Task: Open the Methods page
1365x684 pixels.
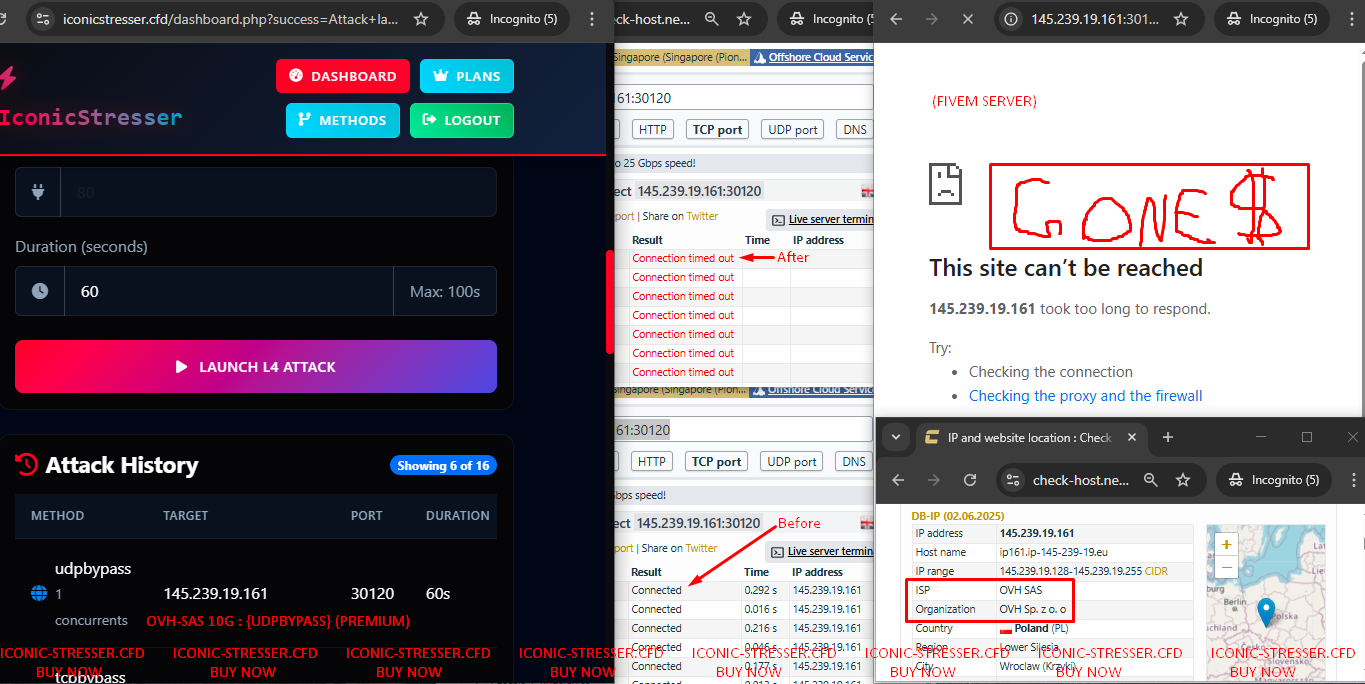Action: pyautogui.click(x=343, y=120)
